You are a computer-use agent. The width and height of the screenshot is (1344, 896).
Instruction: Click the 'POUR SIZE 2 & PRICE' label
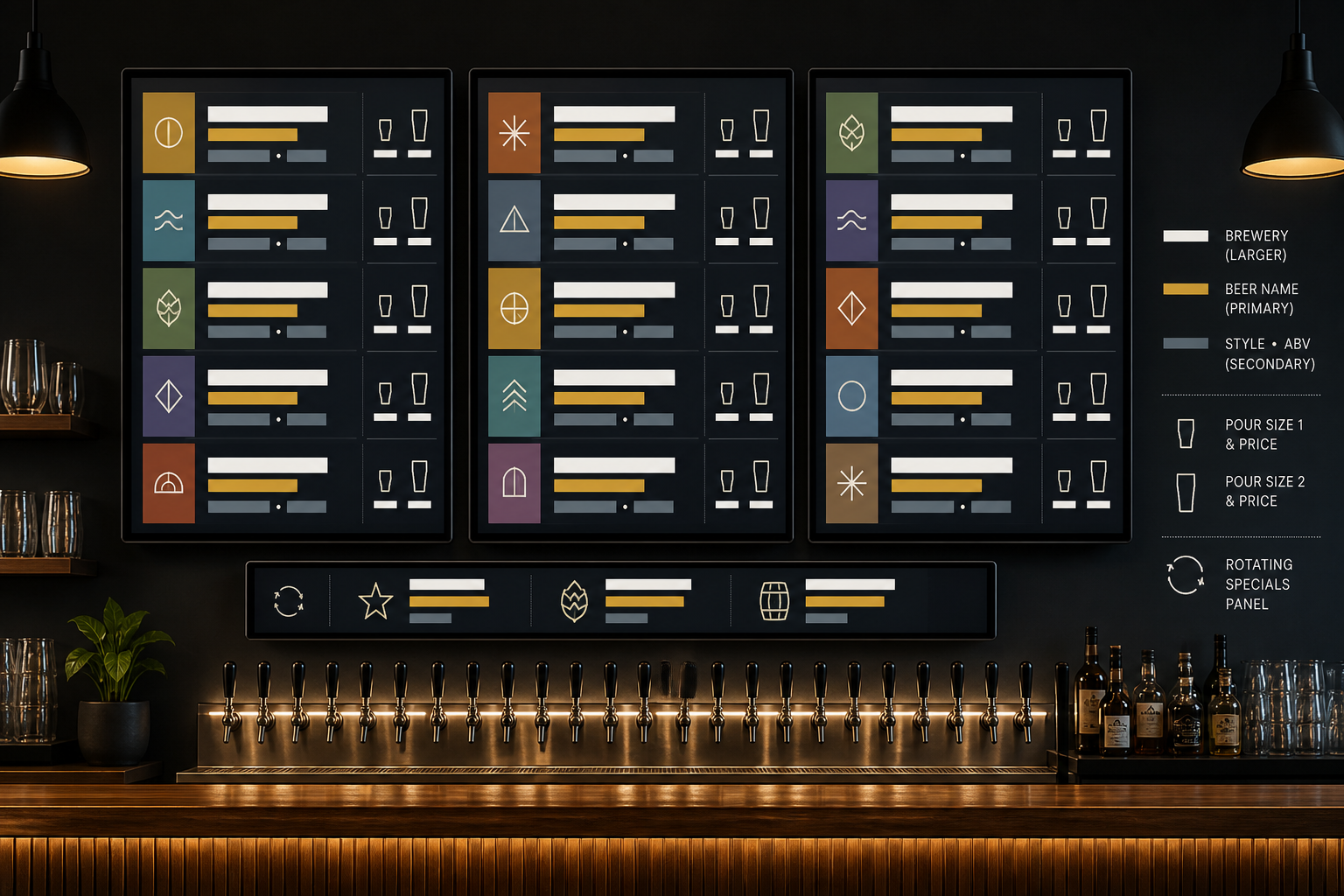1264,492
